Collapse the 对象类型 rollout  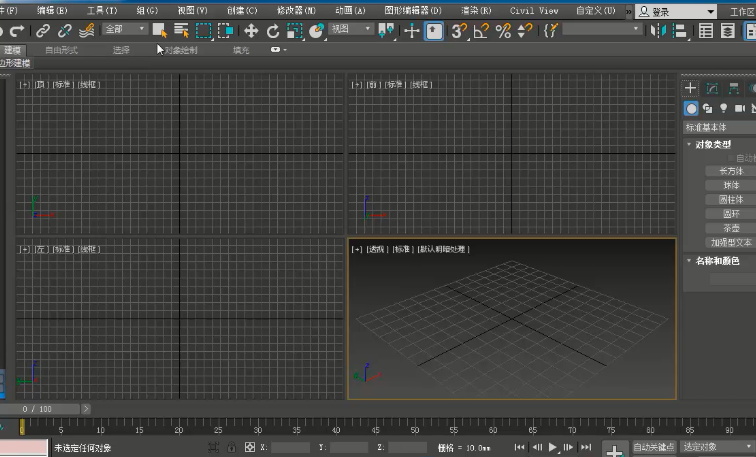pos(713,145)
